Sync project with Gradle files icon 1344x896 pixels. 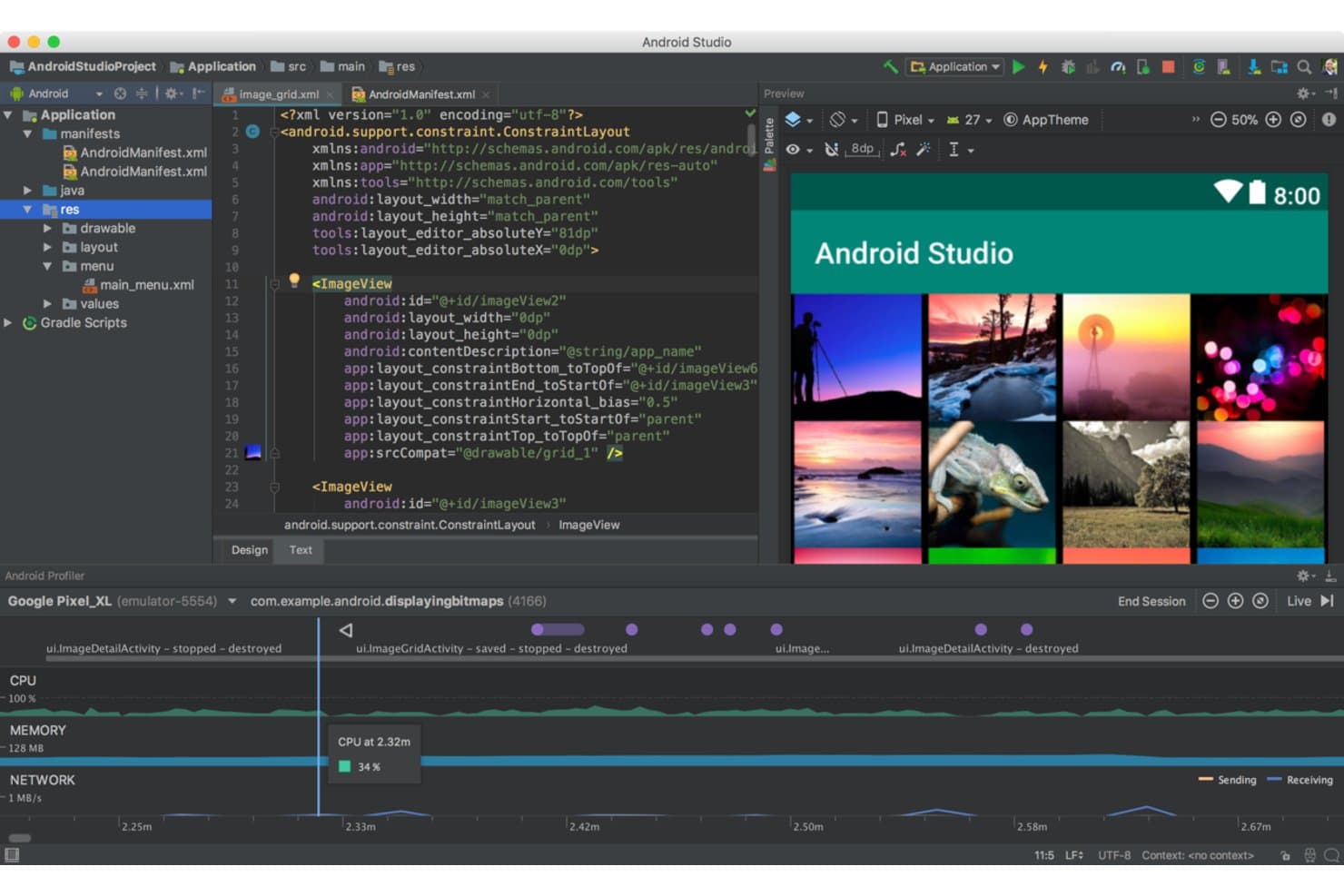tap(1199, 67)
